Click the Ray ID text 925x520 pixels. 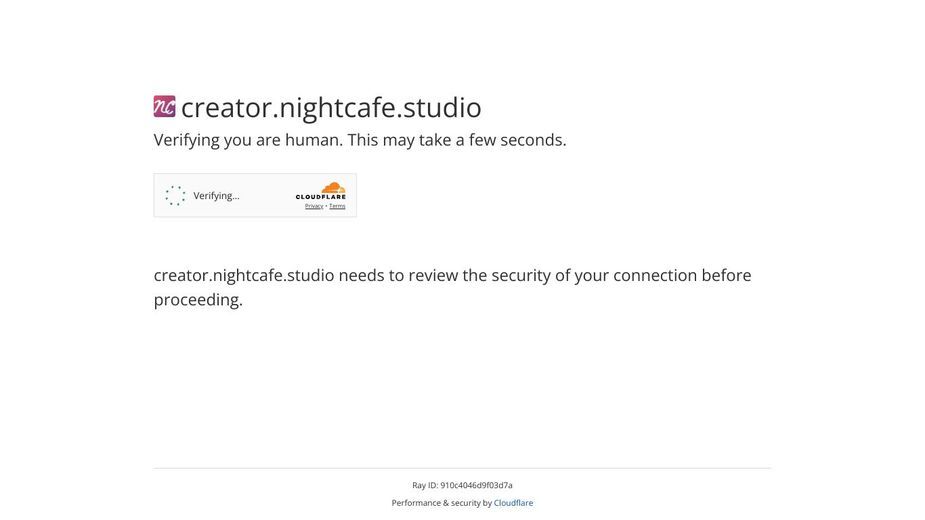462,485
